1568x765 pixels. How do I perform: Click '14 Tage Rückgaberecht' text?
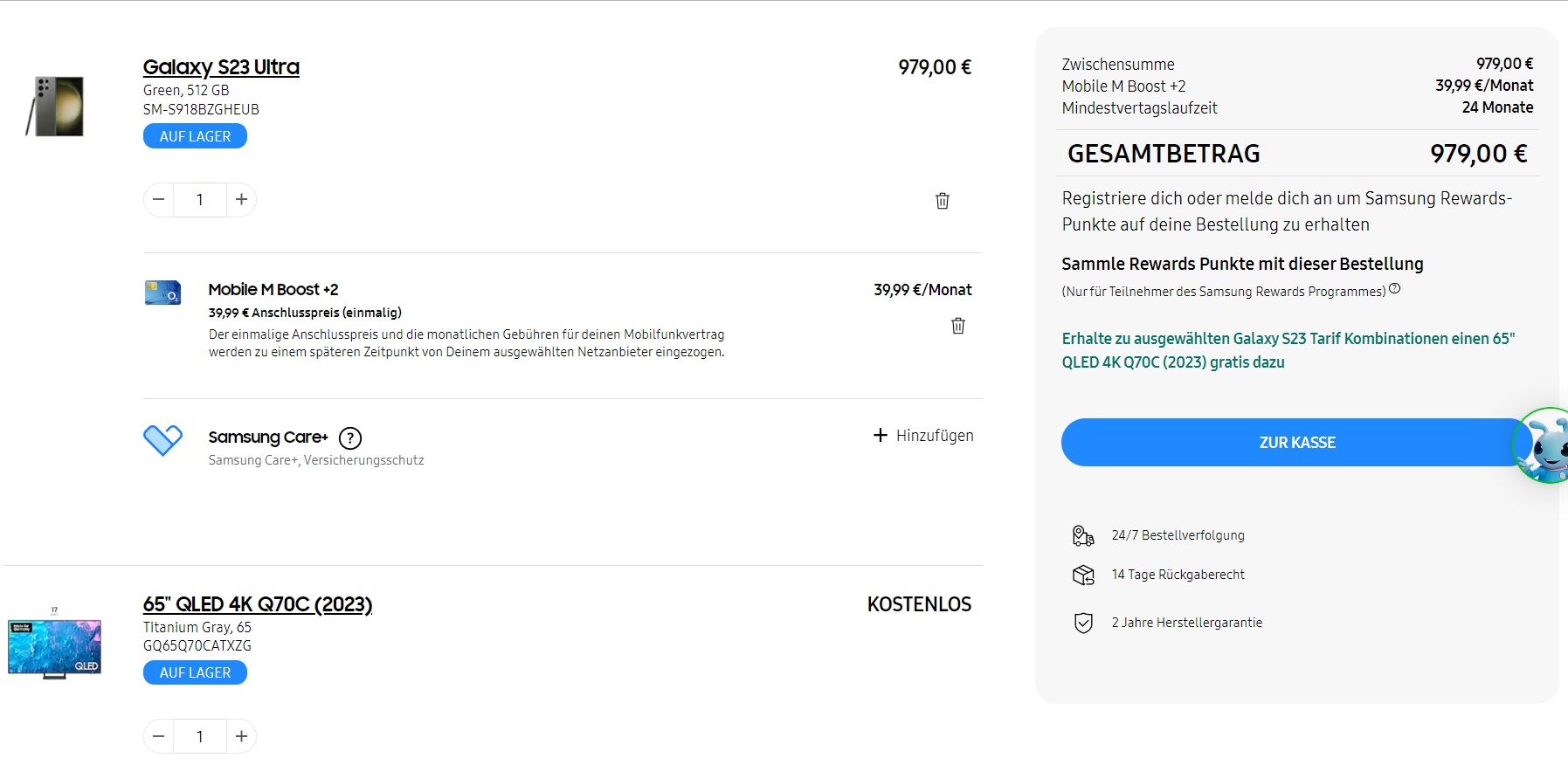(x=1178, y=575)
